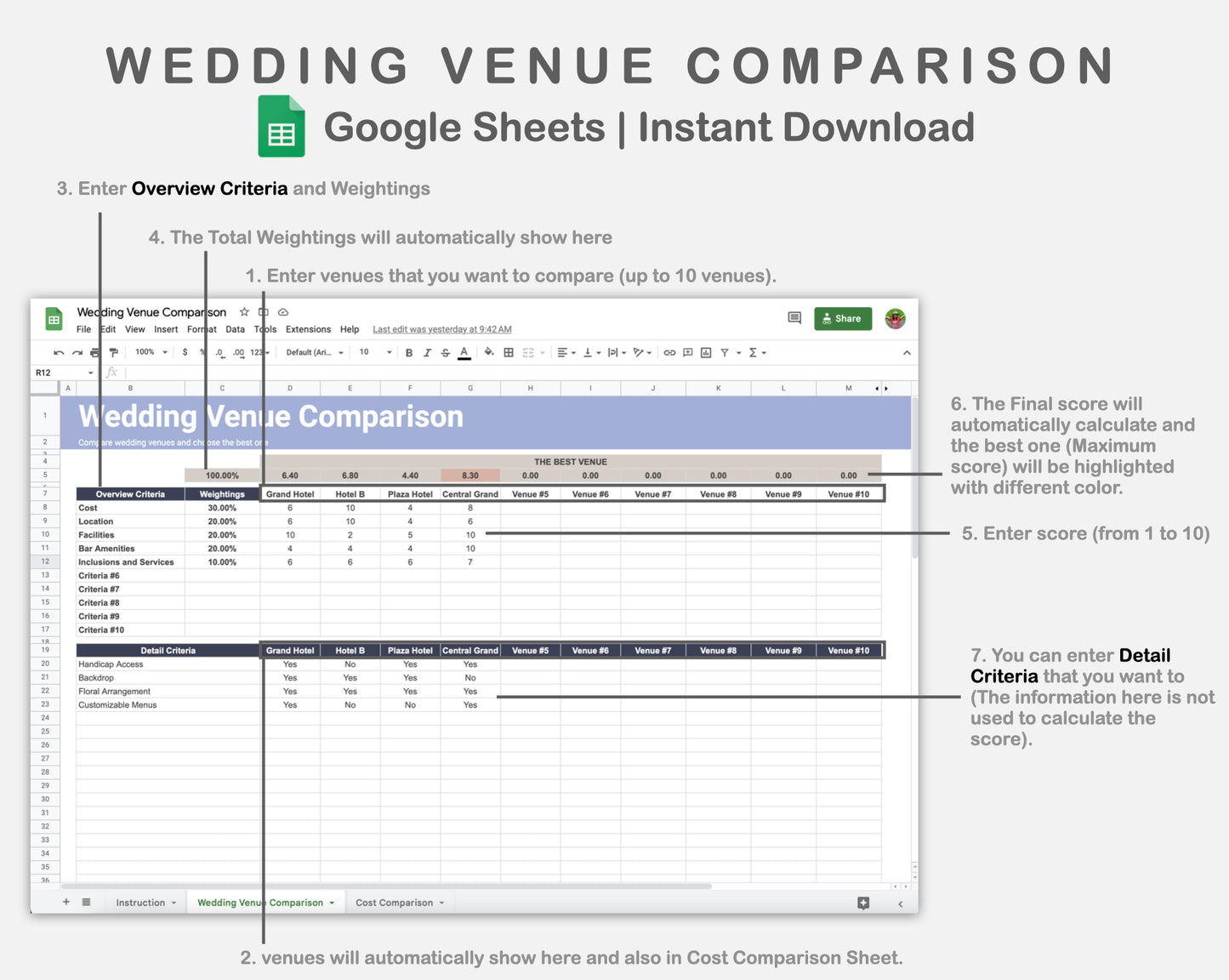Screen dimensions: 1229x980
Task: Insert a function with the Functions icon
Action: (752, 352)
